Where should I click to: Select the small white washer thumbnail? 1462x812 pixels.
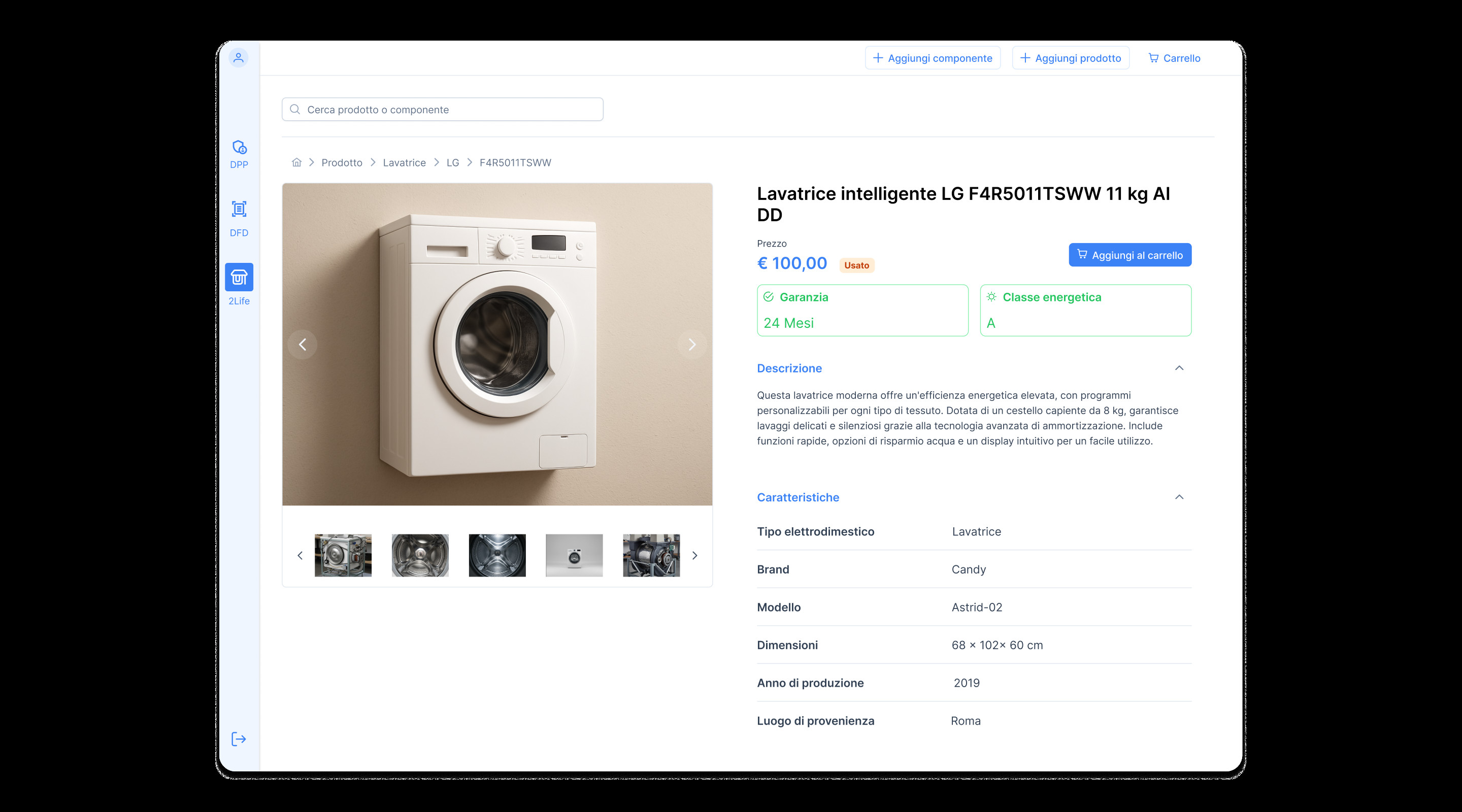(x=574, y=556)
